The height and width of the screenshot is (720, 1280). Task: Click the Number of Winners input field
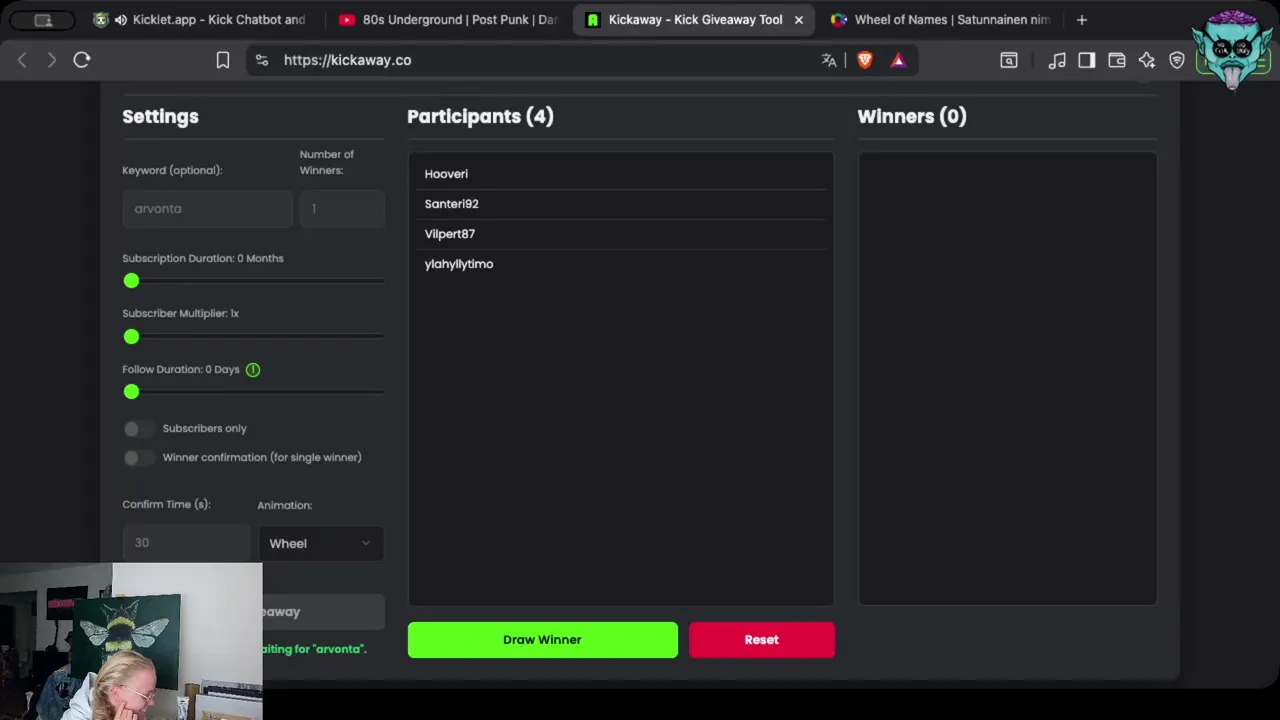(342, 209)
